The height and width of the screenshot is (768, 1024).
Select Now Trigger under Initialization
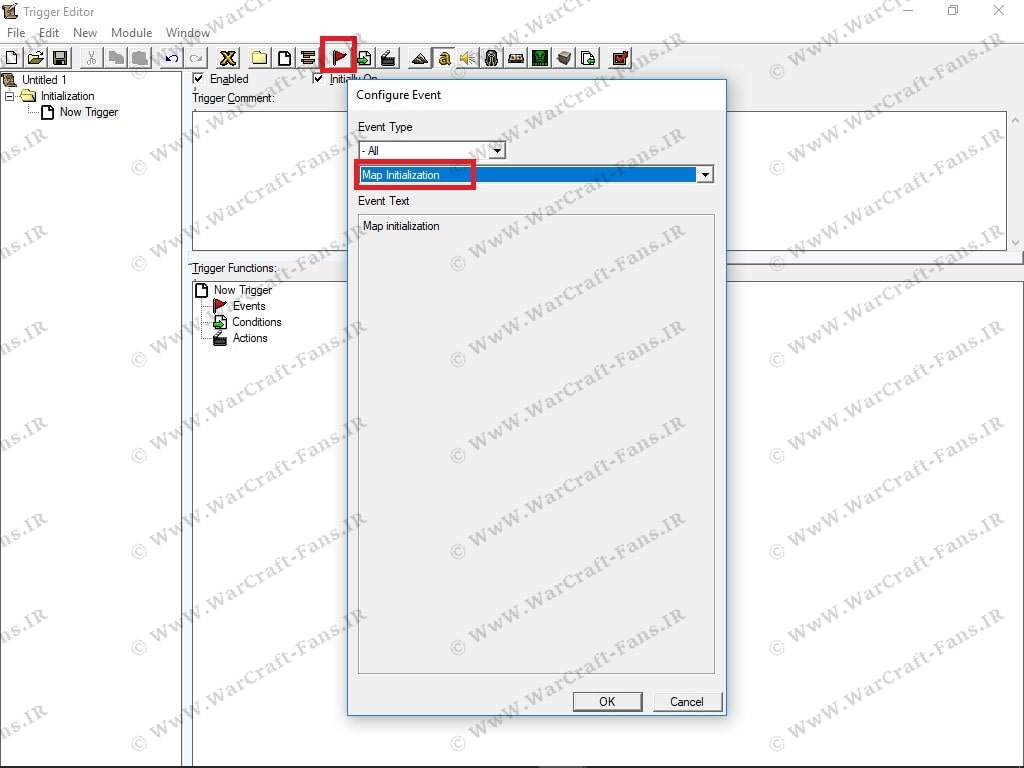click(x=89, y=112)
